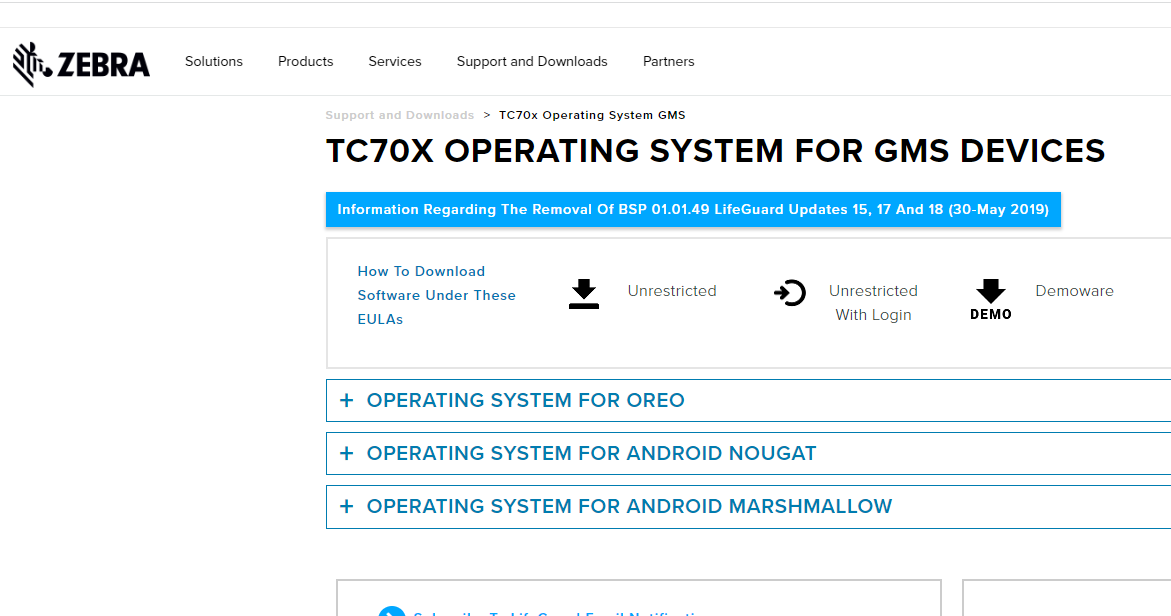The image size is (1171, 616).
Task: Click the black Unrestricted download arrow icon
Action: click(584, 293)
